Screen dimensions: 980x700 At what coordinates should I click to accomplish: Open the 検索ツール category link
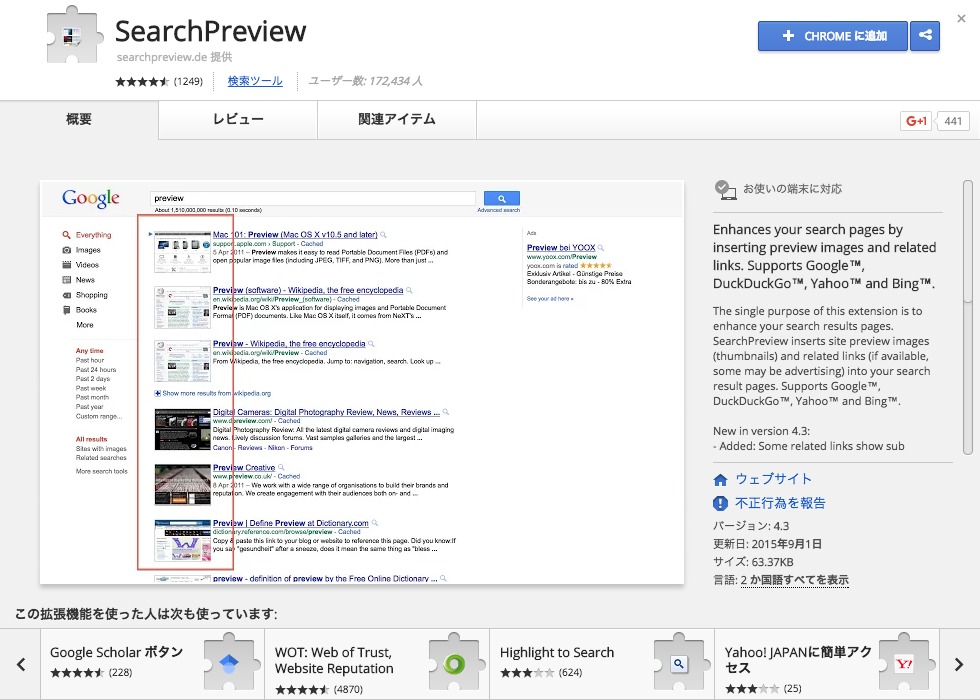(x=255, y=81)
